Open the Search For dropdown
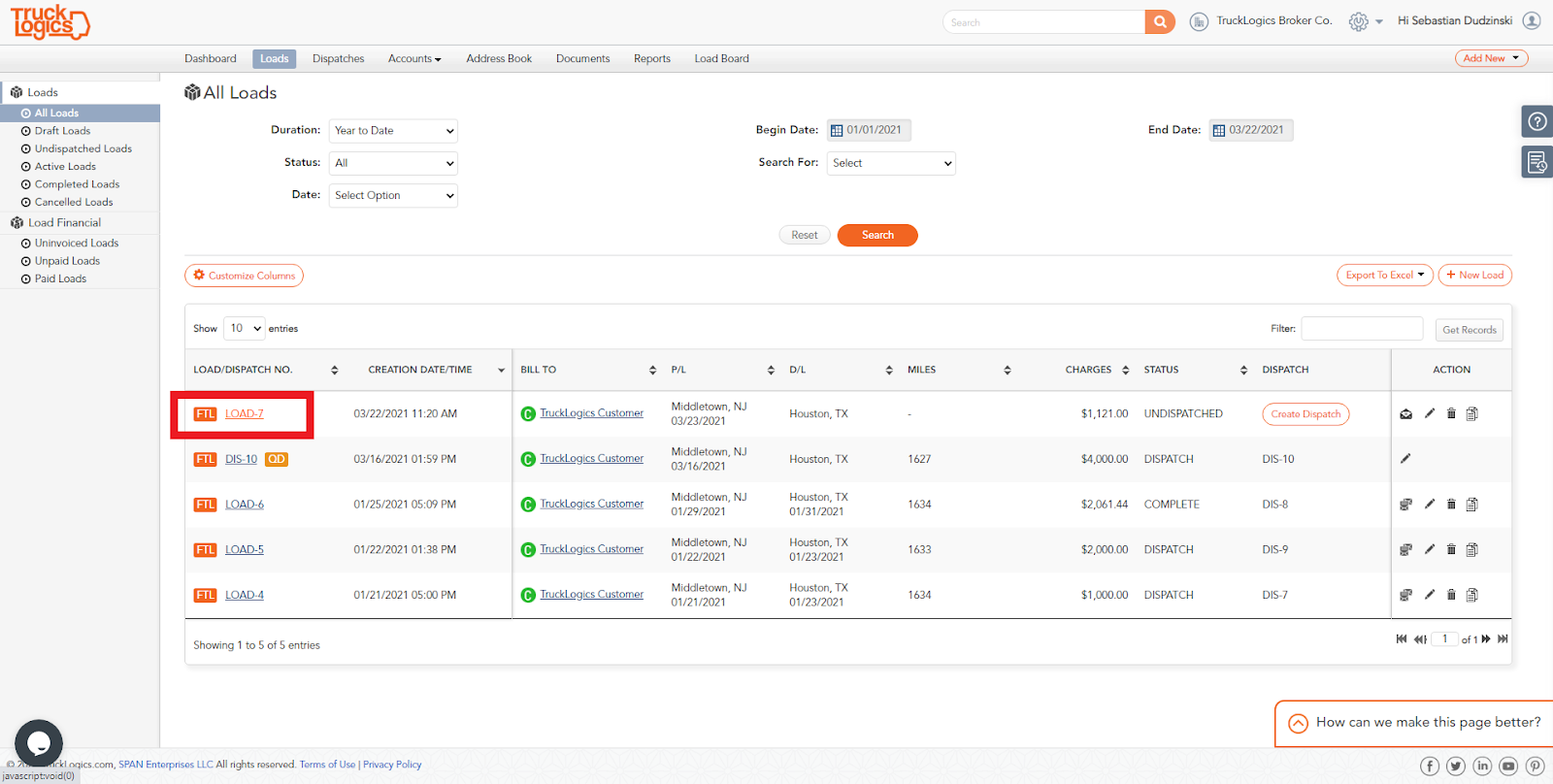The height and width of the screenshot is (784, 1553). [891, 163]
